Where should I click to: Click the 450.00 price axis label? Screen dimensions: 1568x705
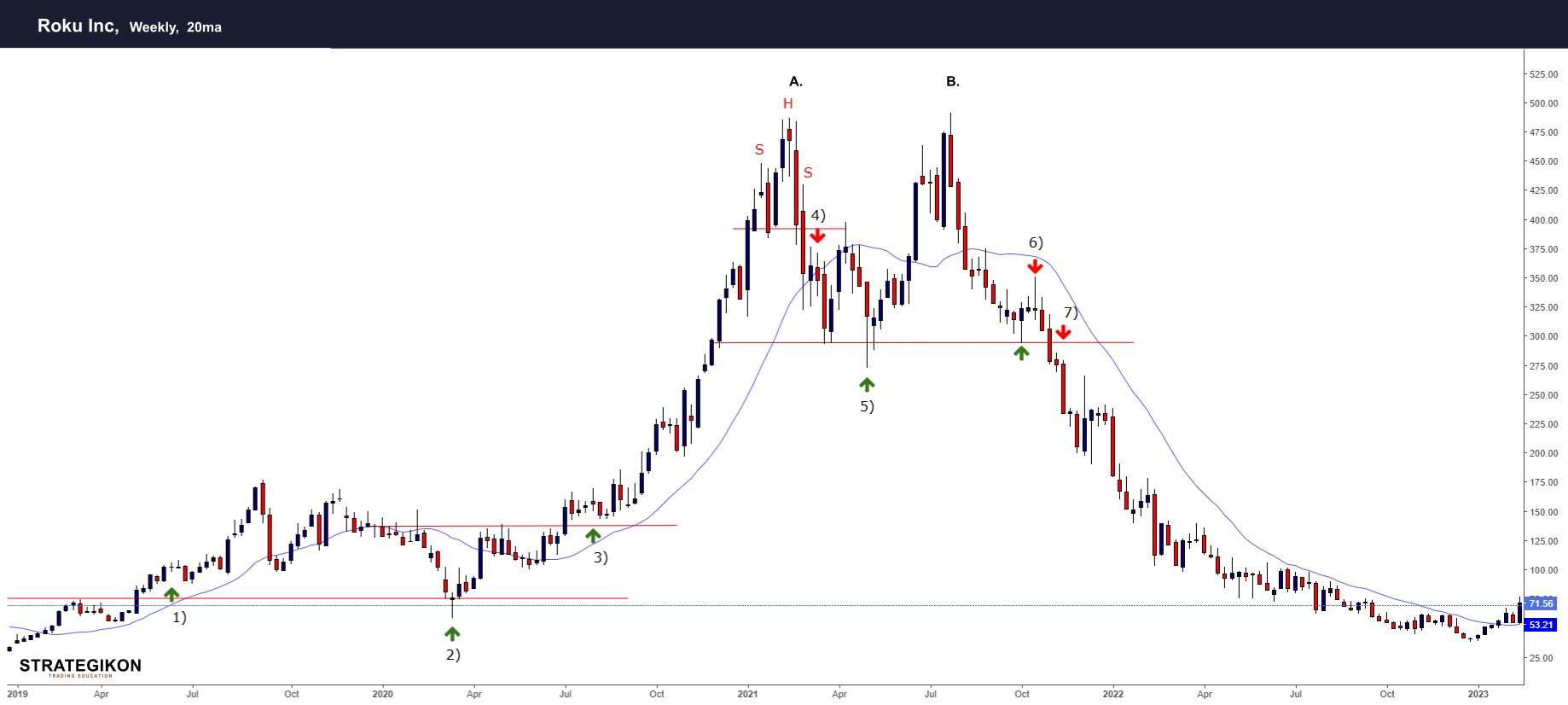coord(1543,161)
